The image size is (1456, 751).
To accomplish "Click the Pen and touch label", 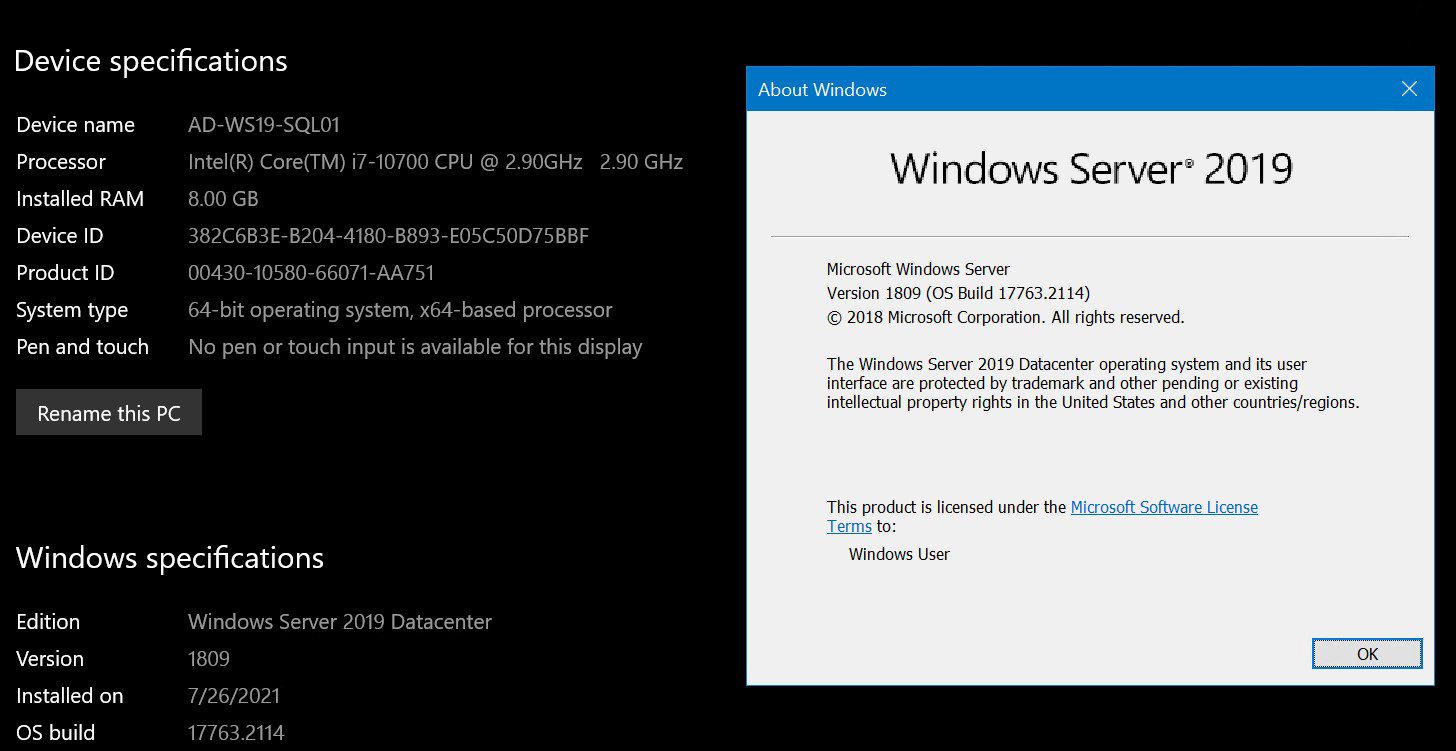I will click(x=82, y=347).
